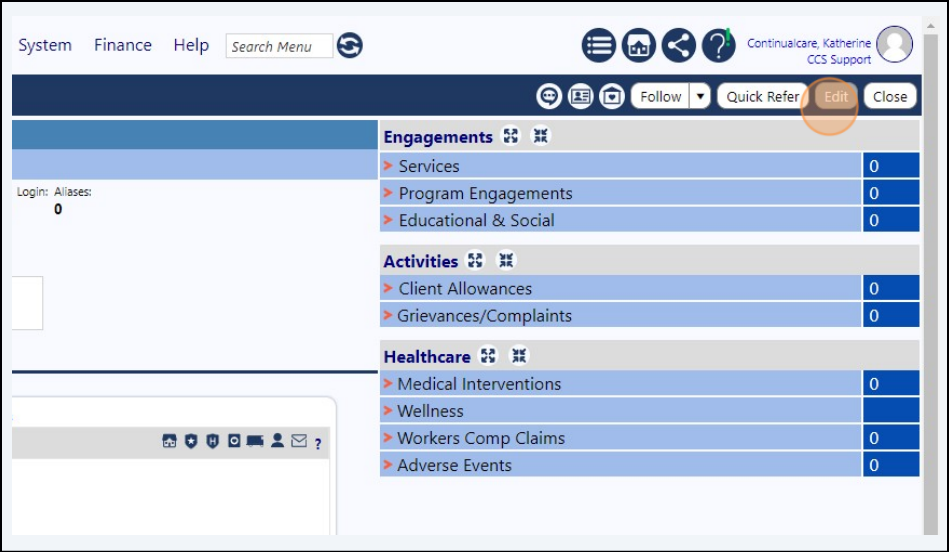The width and height of the screenshot is (949, 552).
Task: Click the vertical scrollbar up arrow
Action: (930, 25)
